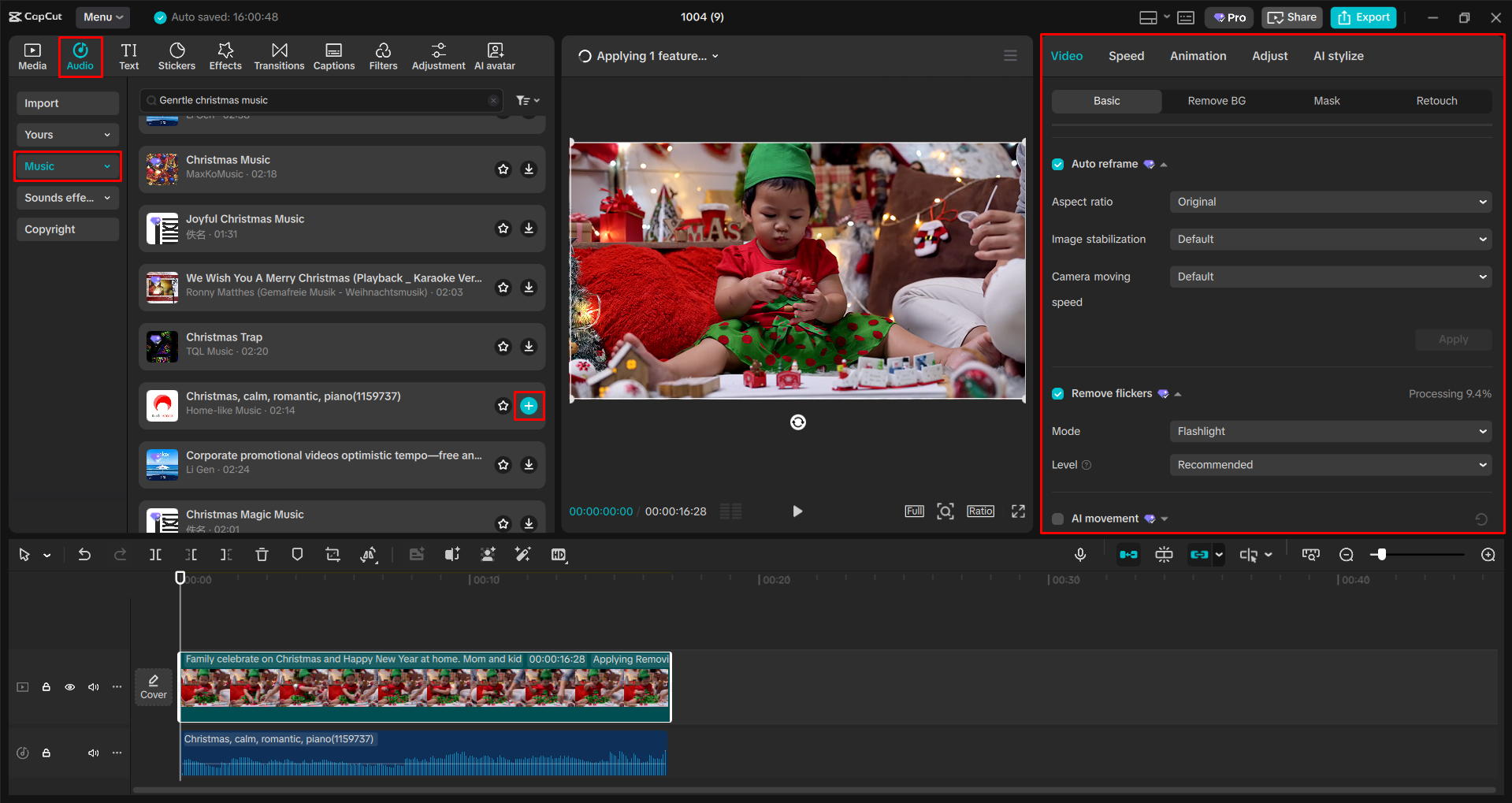Uncheck the Auto reframe option
The image size is (1512, 803).
[1057, 164]
